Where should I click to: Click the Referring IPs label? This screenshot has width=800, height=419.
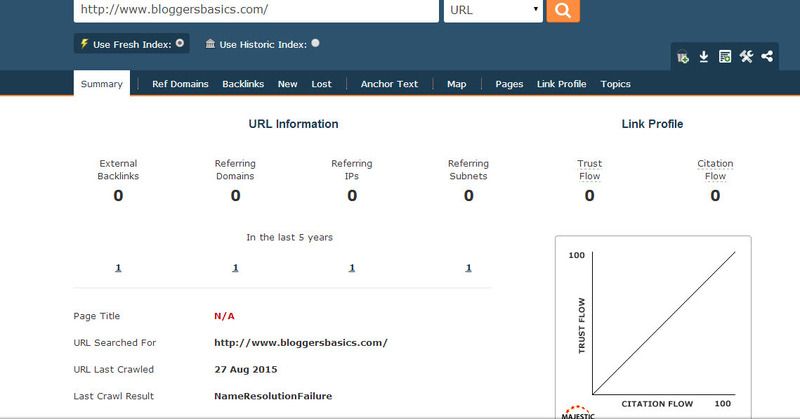352,170
